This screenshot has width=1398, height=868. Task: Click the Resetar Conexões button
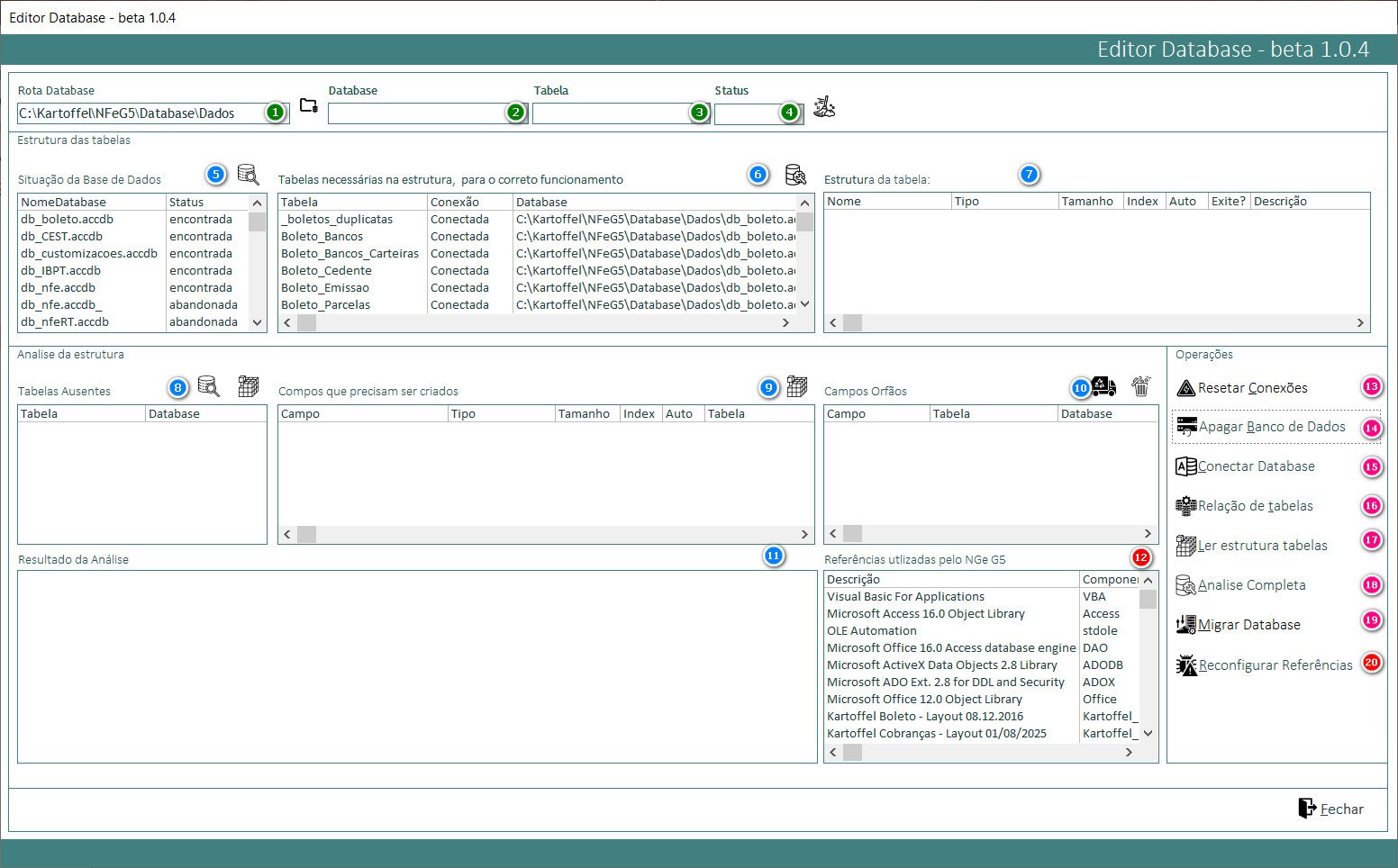click(1253, 388)
